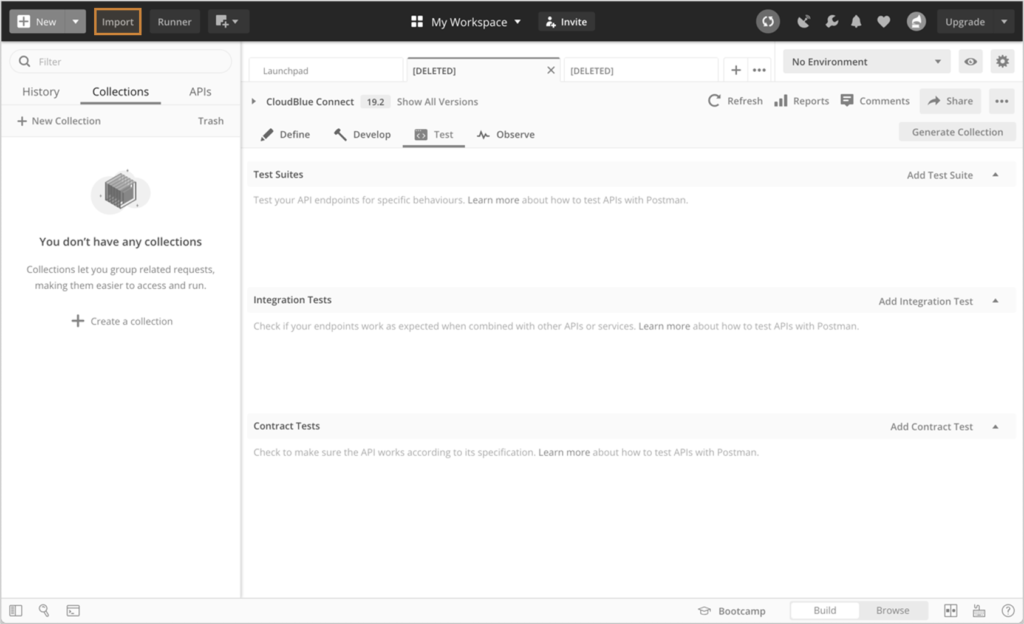
Task: Click the Generate Collection button
Action: pyautogui.click(x=957, y=132)
